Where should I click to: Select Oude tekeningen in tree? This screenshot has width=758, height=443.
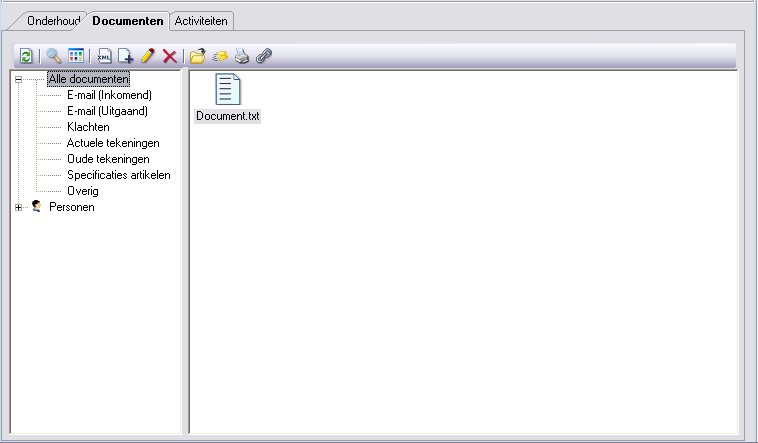click(x=108, y=159)
